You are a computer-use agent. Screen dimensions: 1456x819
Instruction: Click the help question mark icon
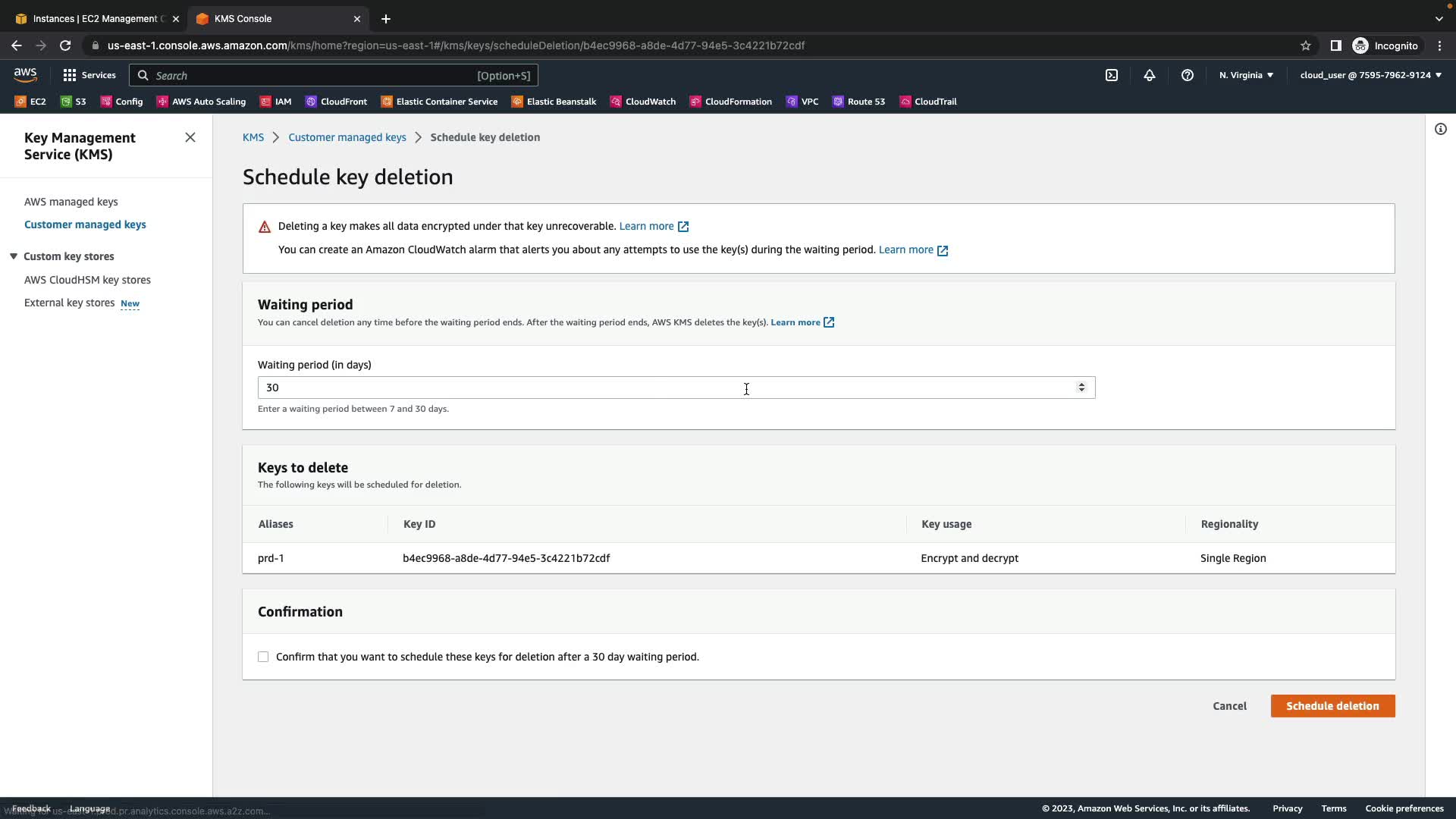coord(1188,75)
